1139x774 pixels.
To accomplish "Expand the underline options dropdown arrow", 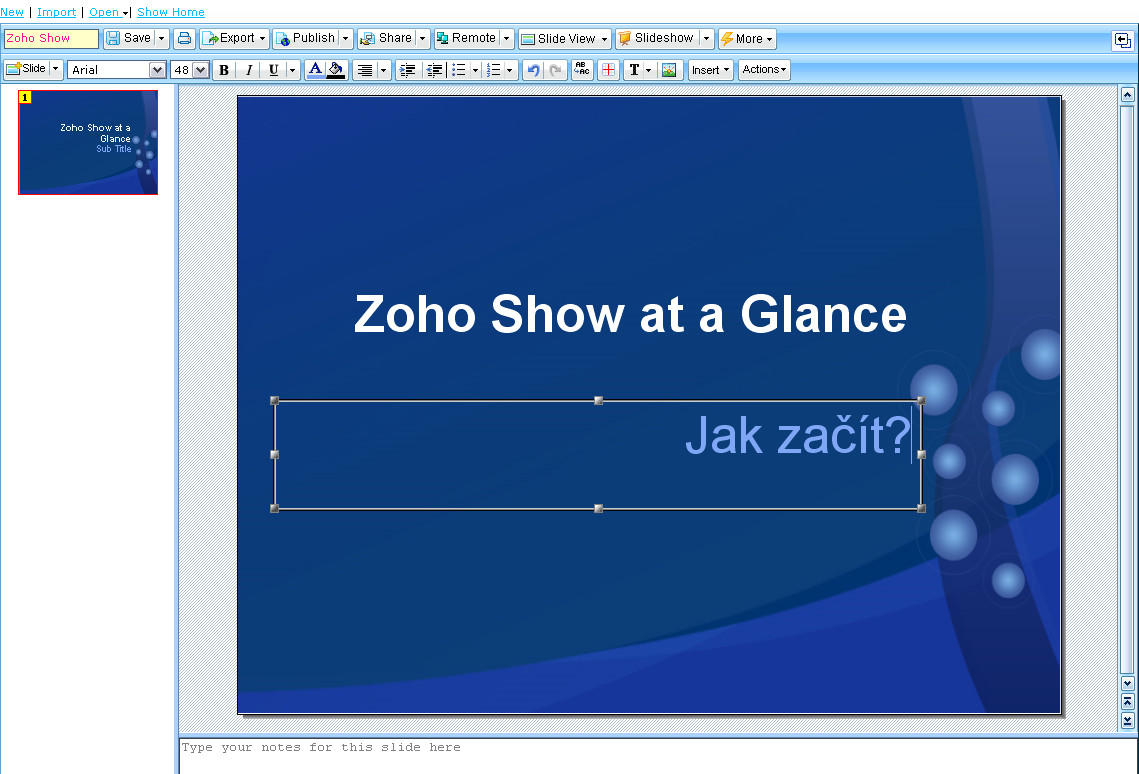I will [292, 70].
